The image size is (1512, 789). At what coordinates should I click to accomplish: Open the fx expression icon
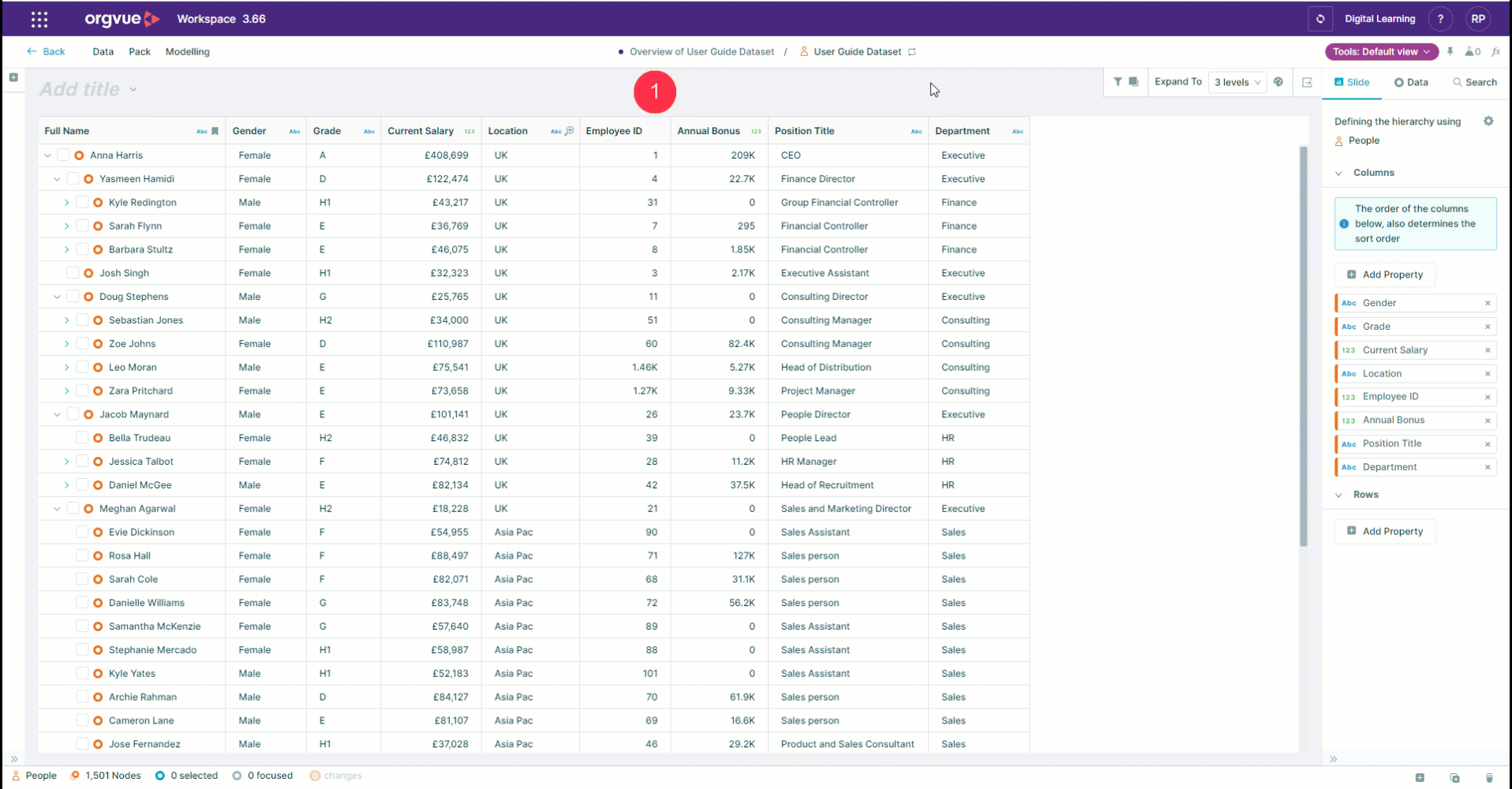click(1495, 51)
